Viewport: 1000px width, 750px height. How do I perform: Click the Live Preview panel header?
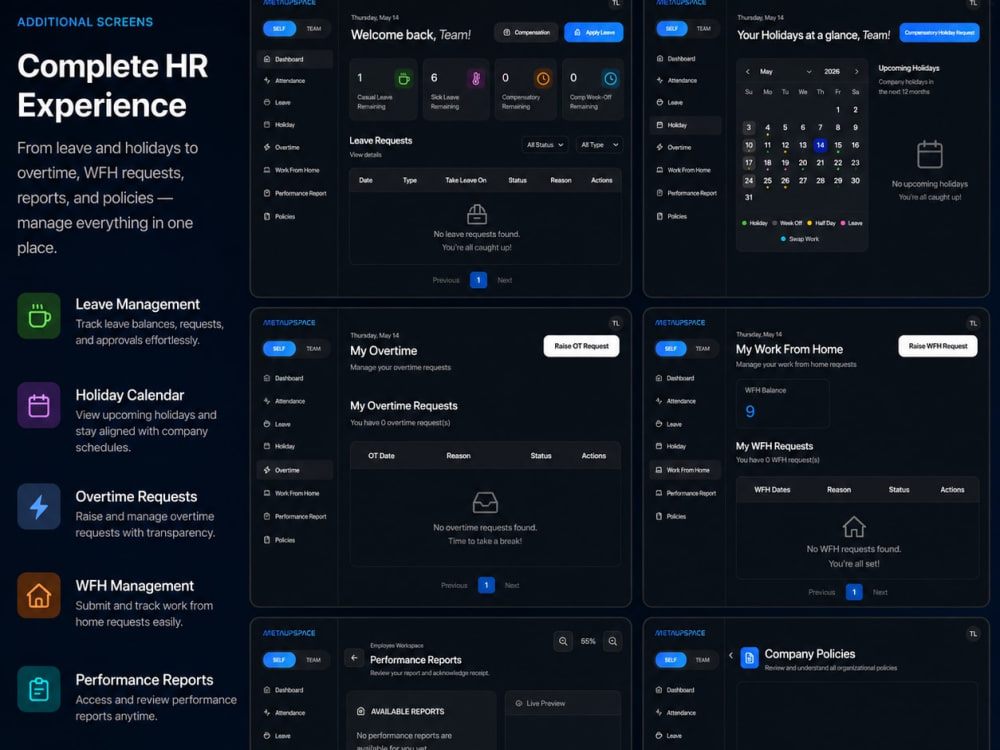(x=563, y=703)
